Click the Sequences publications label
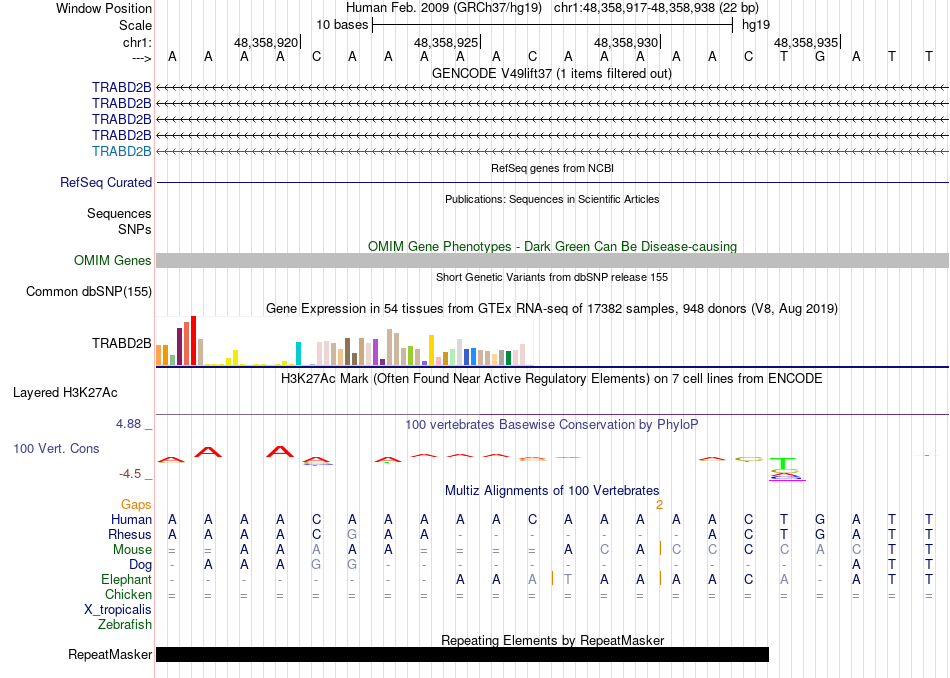This screenshot has height=678, width=950. tap(119, 213)
